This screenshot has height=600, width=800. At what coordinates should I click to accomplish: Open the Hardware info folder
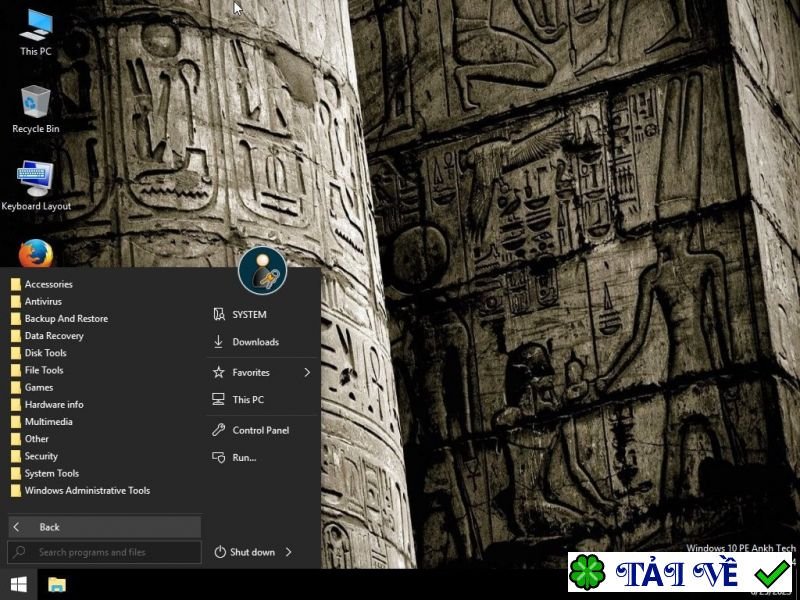coord(47,405)
